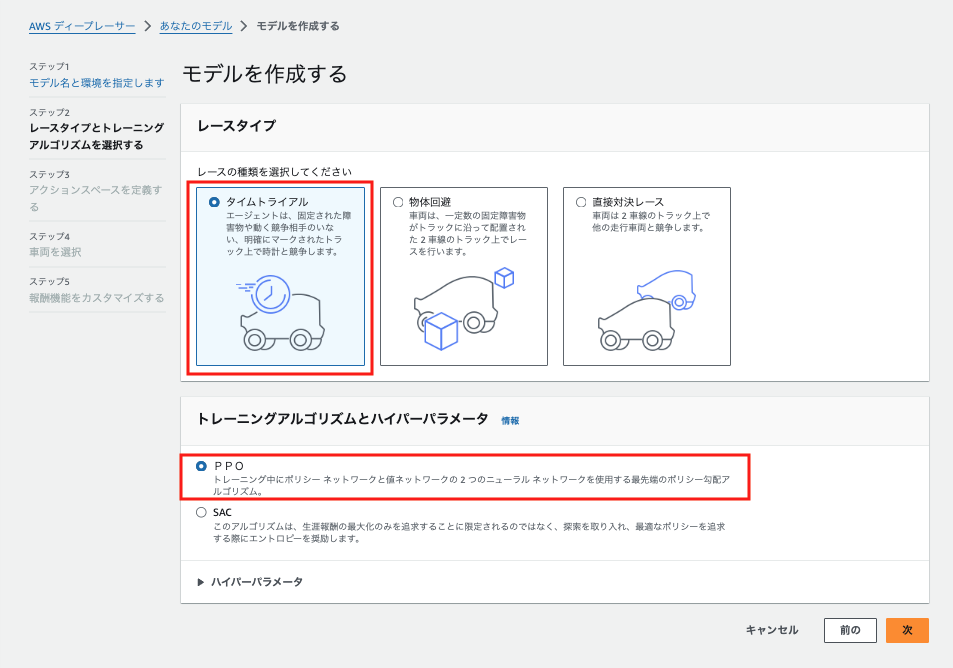Click the 前の button
Image resolution: width=953 pixels, height=668 pixels.
coord(849,630)
